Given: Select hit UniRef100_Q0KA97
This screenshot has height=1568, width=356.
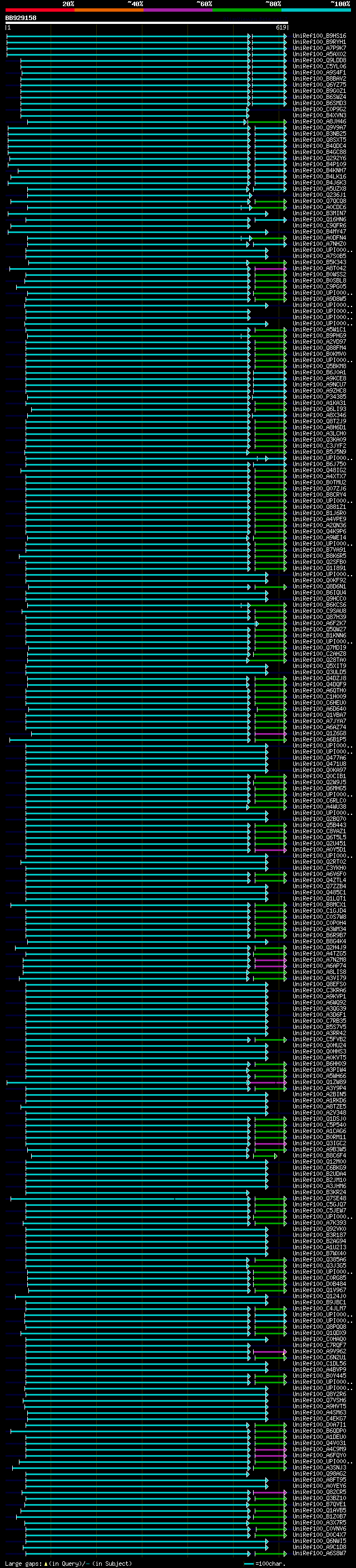Looking at the screenshot, I should click(319, 770).
